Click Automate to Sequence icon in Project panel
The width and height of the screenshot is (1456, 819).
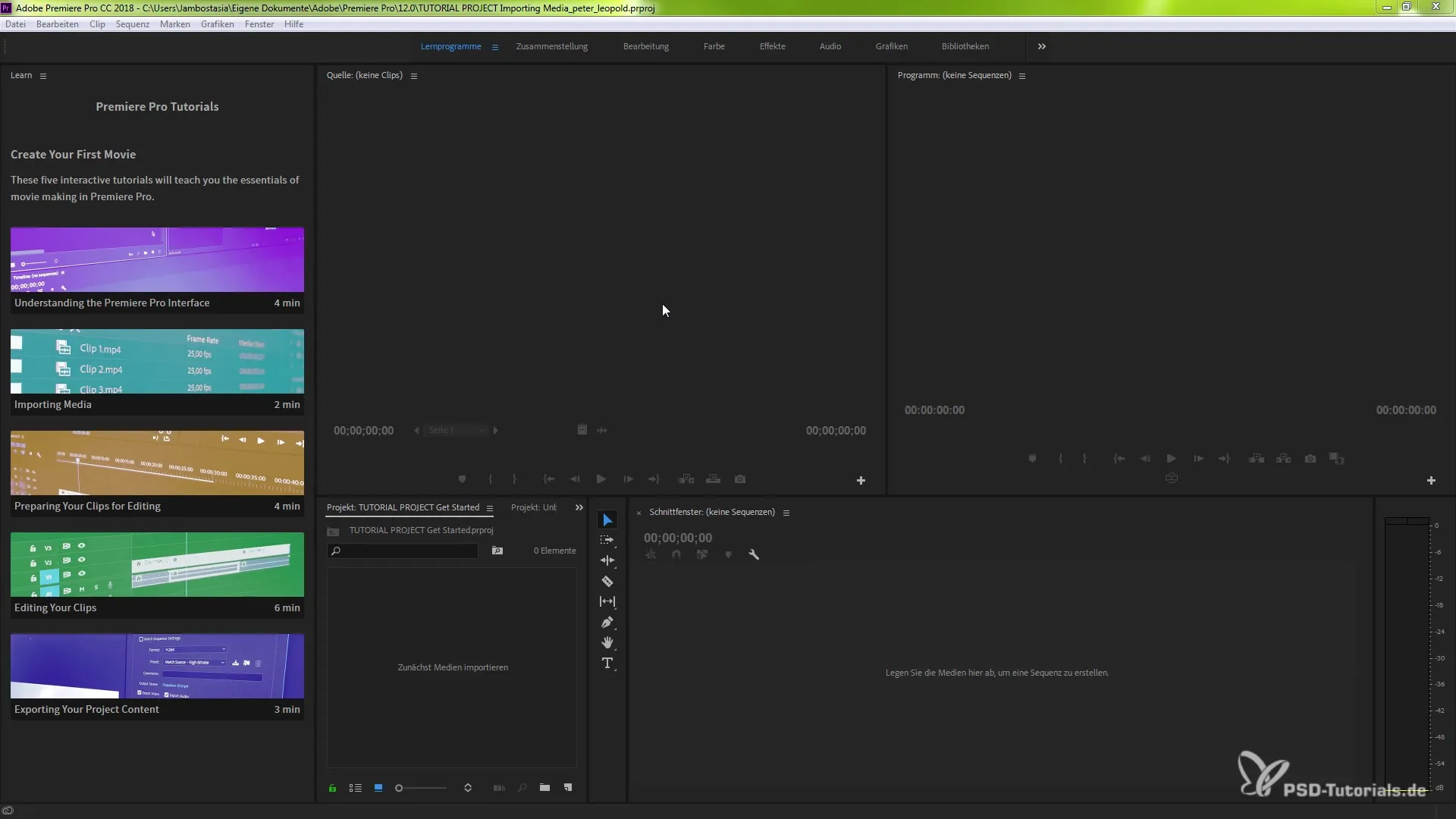click(x=499, y=788)
